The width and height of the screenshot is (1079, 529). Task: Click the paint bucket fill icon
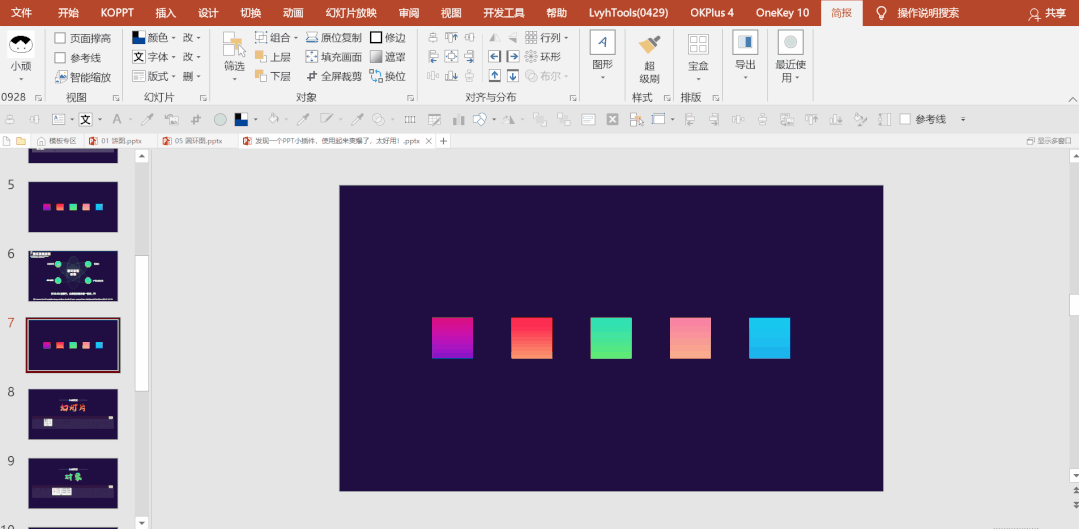click(273, 119)
